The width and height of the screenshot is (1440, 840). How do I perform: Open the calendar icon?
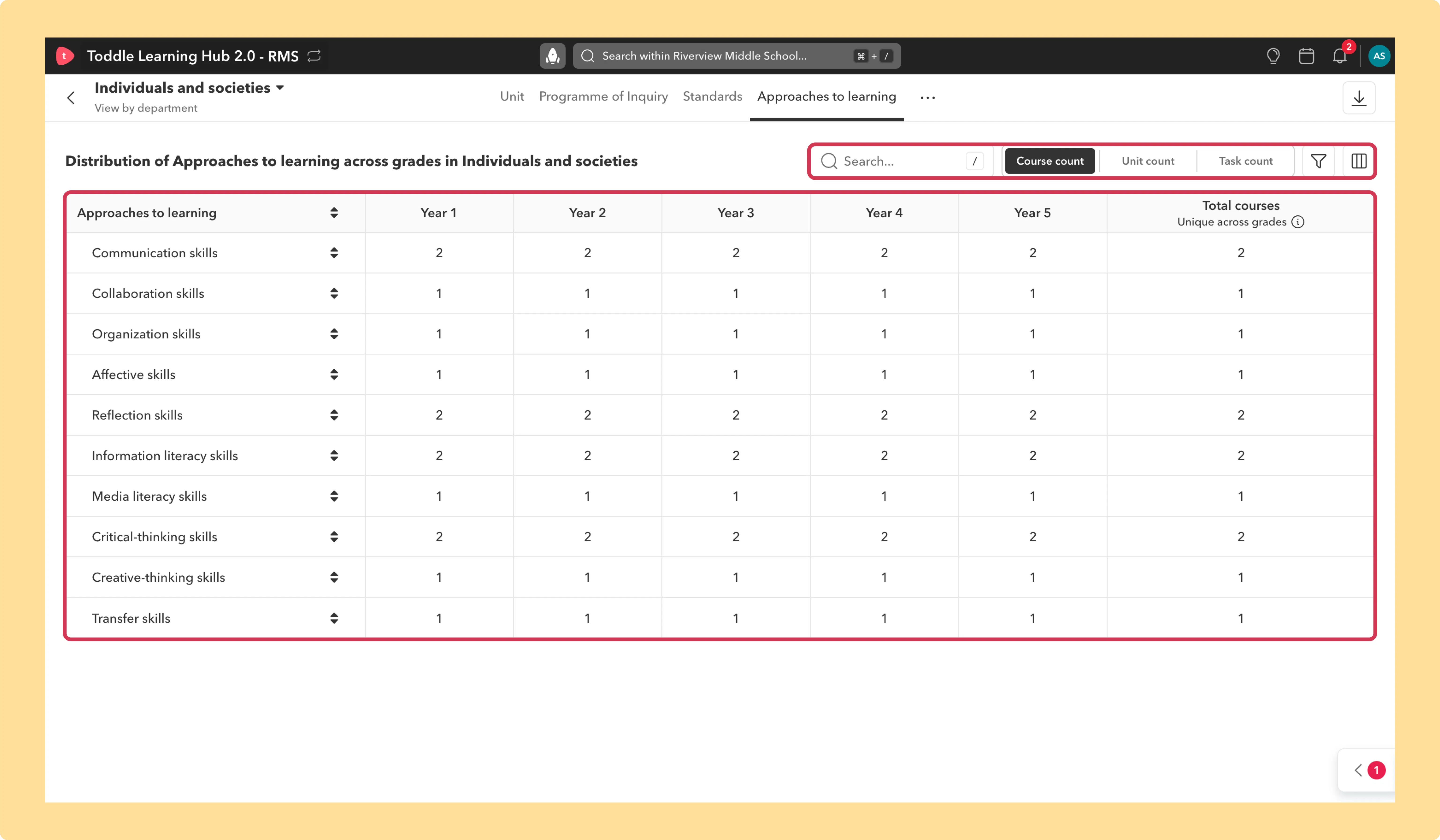point(1306,56)
